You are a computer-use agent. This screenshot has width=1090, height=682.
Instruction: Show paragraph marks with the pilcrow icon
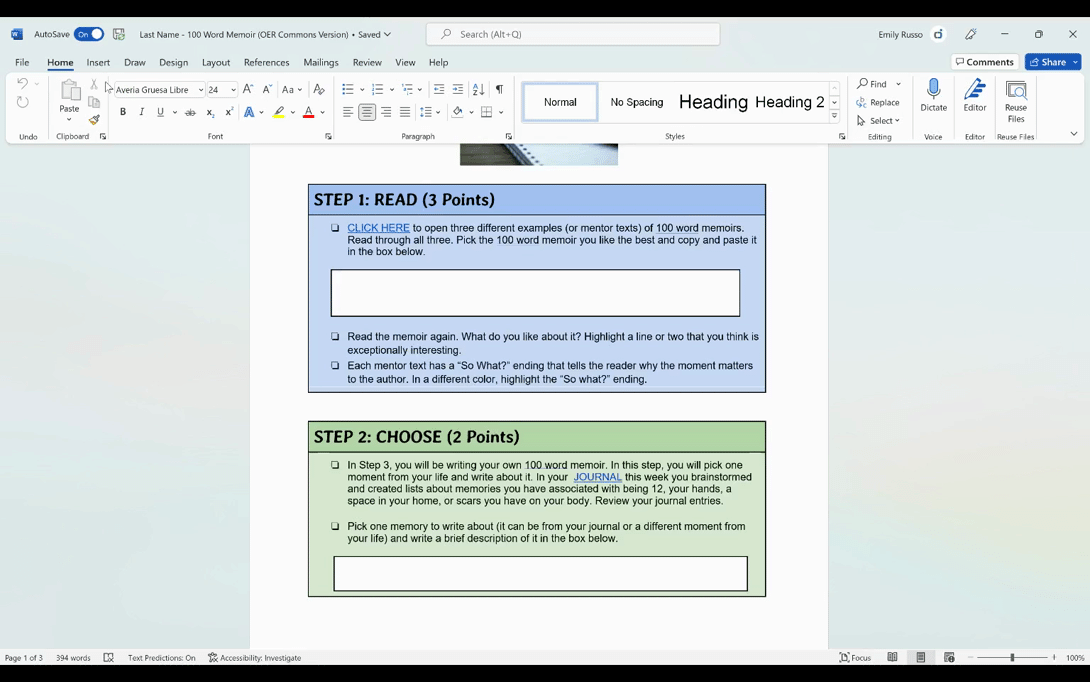499,90
